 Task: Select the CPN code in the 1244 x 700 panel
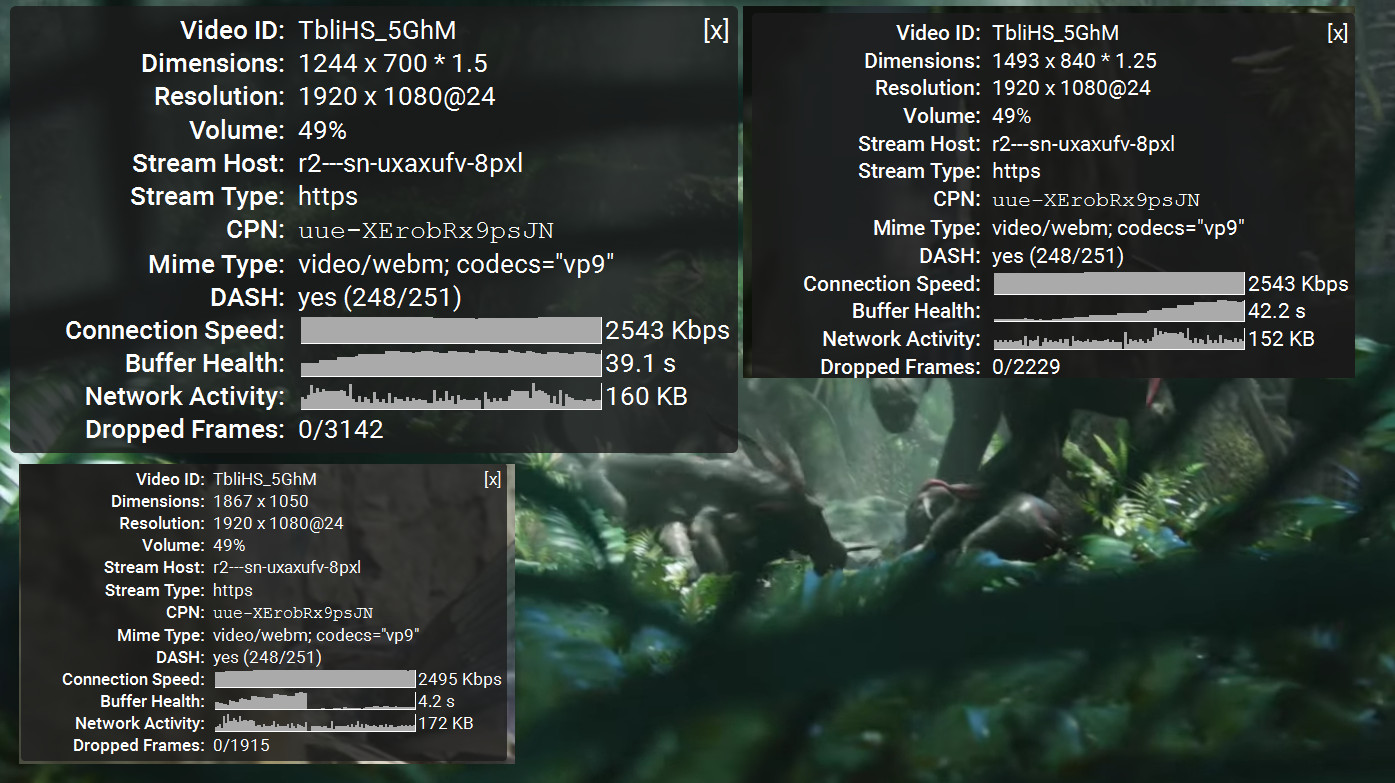click(426, 231)
